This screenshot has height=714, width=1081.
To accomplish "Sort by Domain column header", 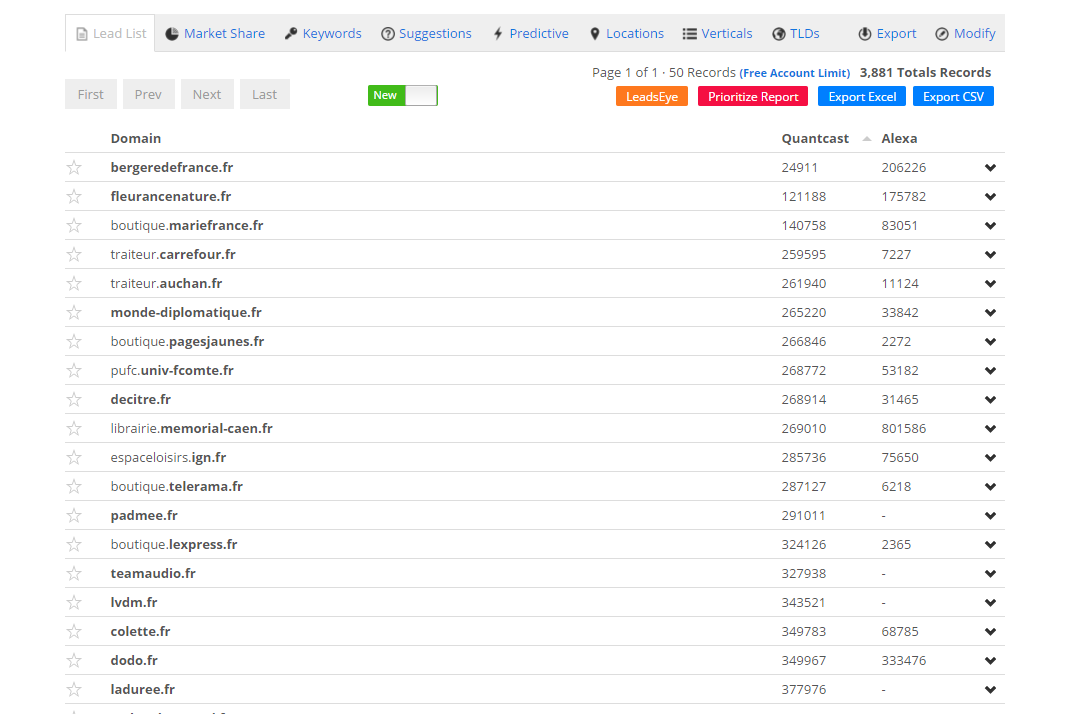I will tap(136, 139).
